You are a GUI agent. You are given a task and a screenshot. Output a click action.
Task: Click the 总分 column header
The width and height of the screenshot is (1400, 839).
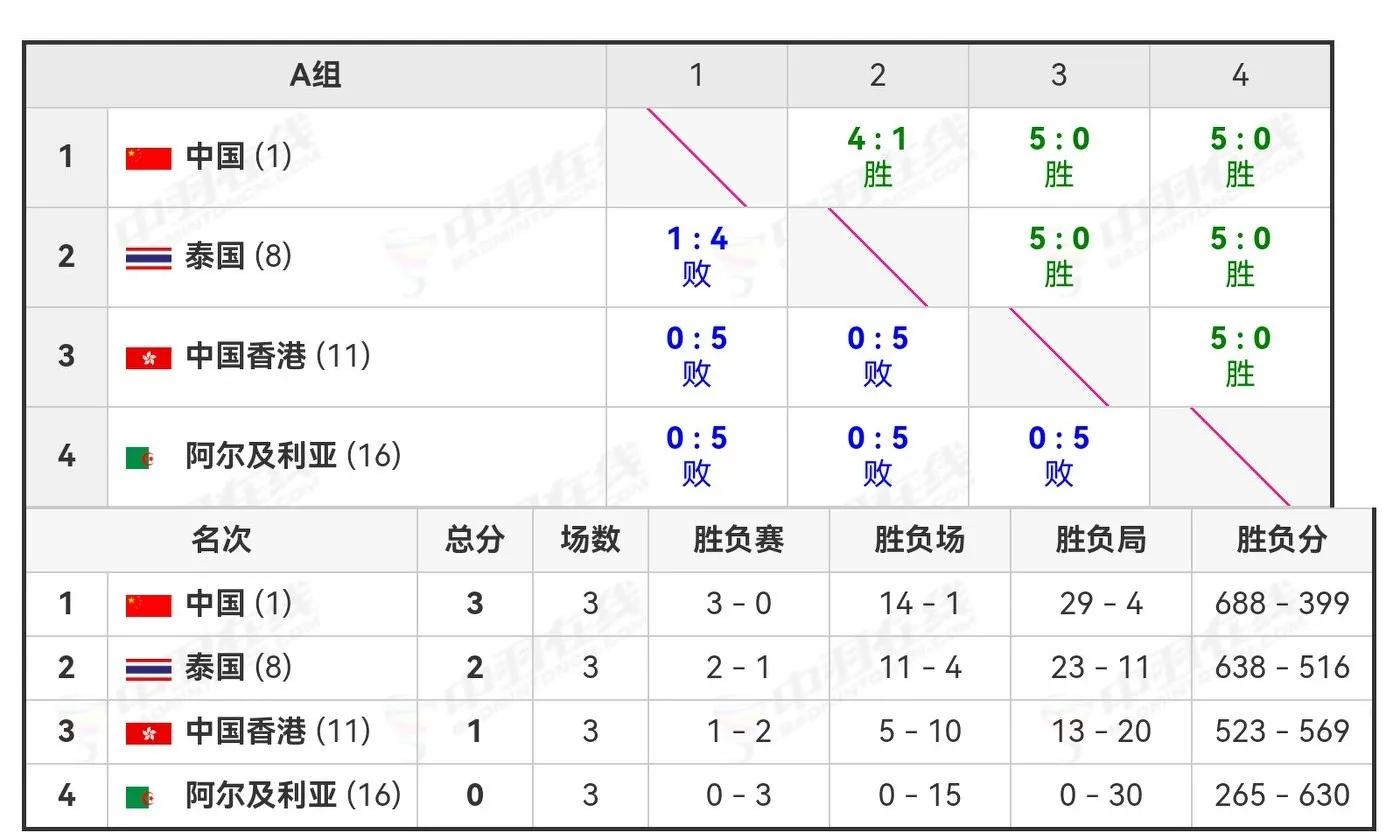click(x=475, y=540)
